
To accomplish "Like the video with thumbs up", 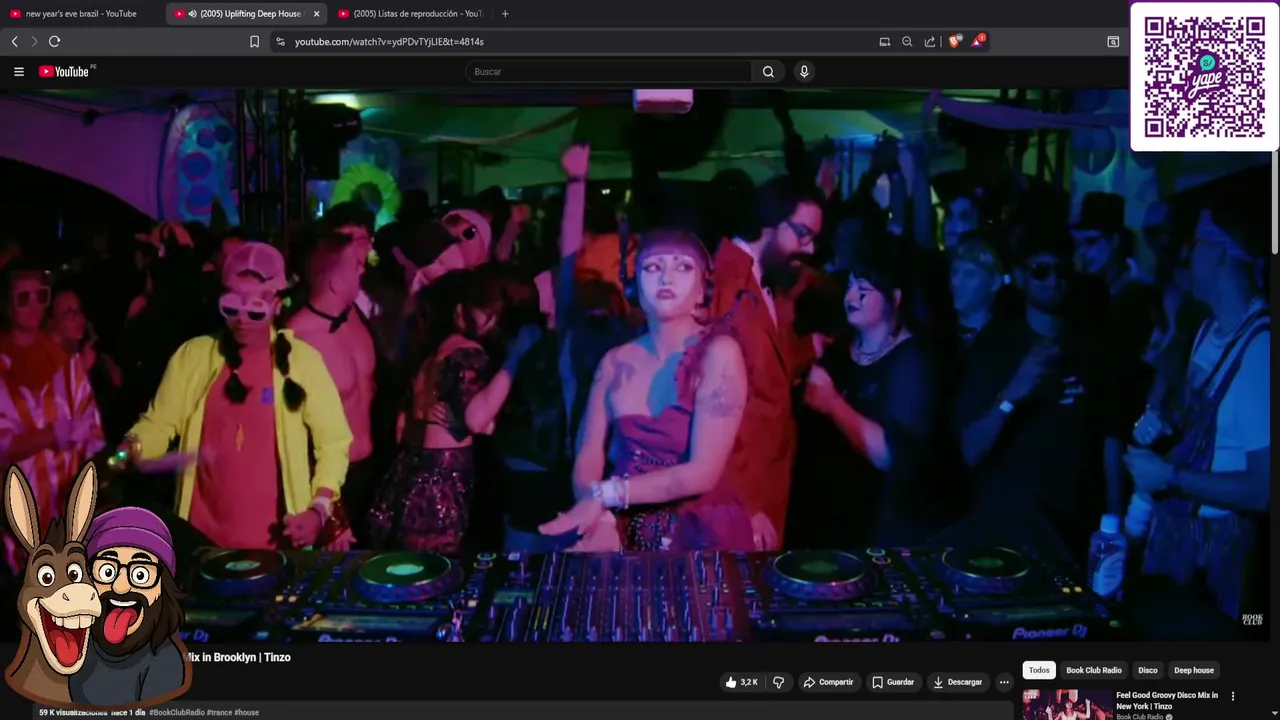I will pyautogui.click(x=741, y=682).
